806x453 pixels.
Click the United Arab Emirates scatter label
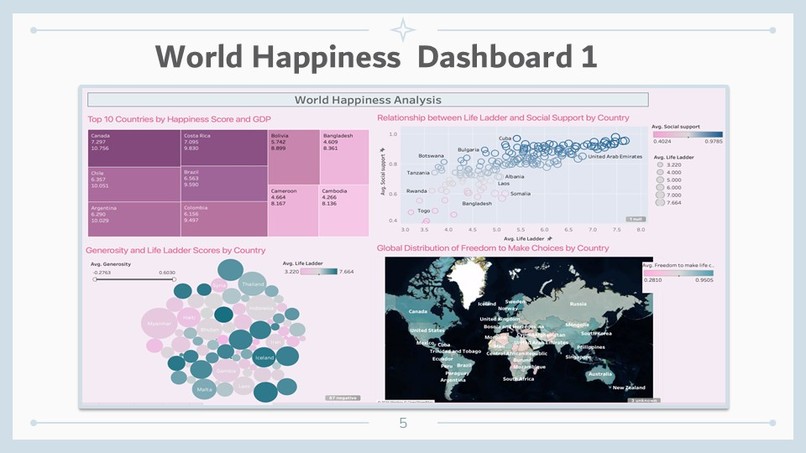(615, 156)
